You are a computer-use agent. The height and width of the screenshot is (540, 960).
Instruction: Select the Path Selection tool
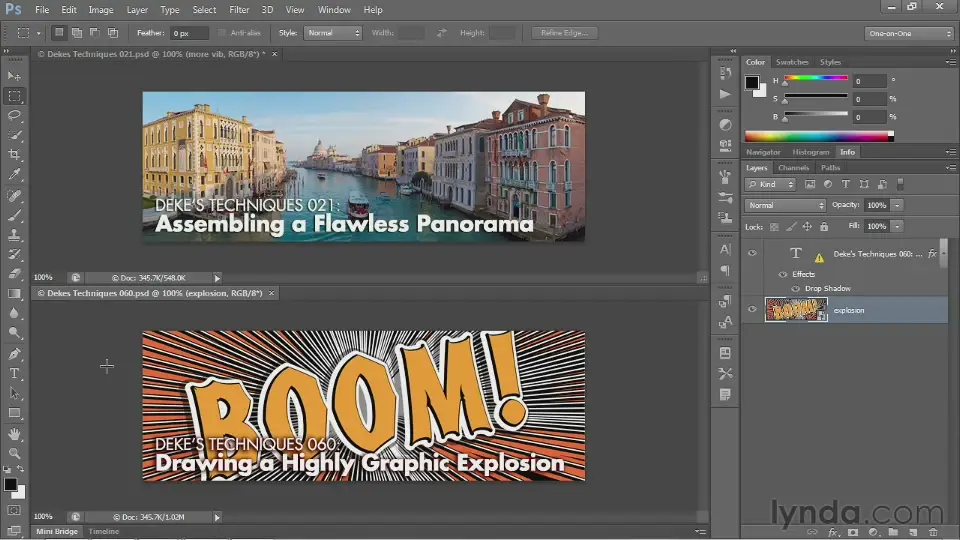click(14, 393)
